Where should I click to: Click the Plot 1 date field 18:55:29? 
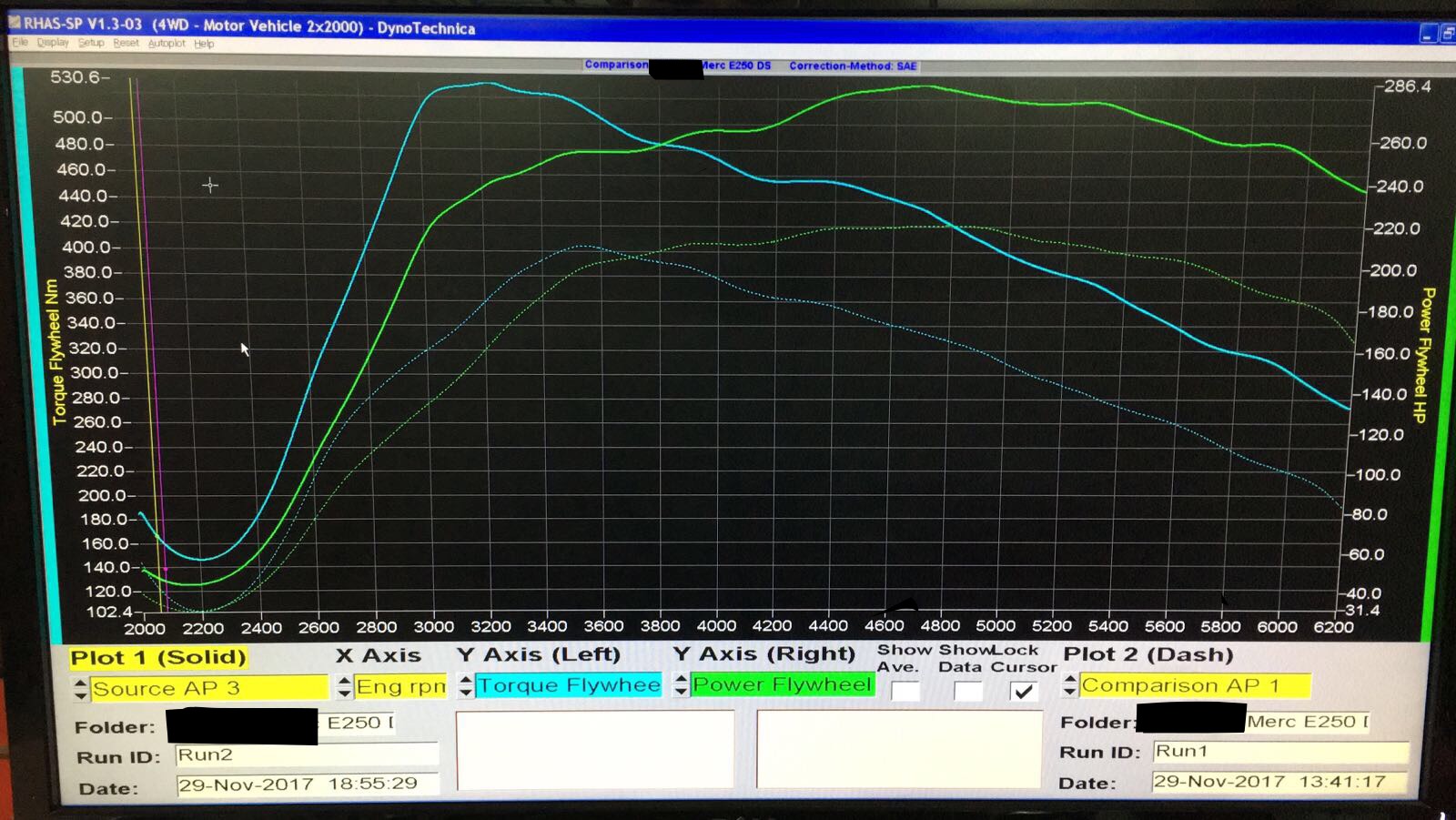pos(307,785)
